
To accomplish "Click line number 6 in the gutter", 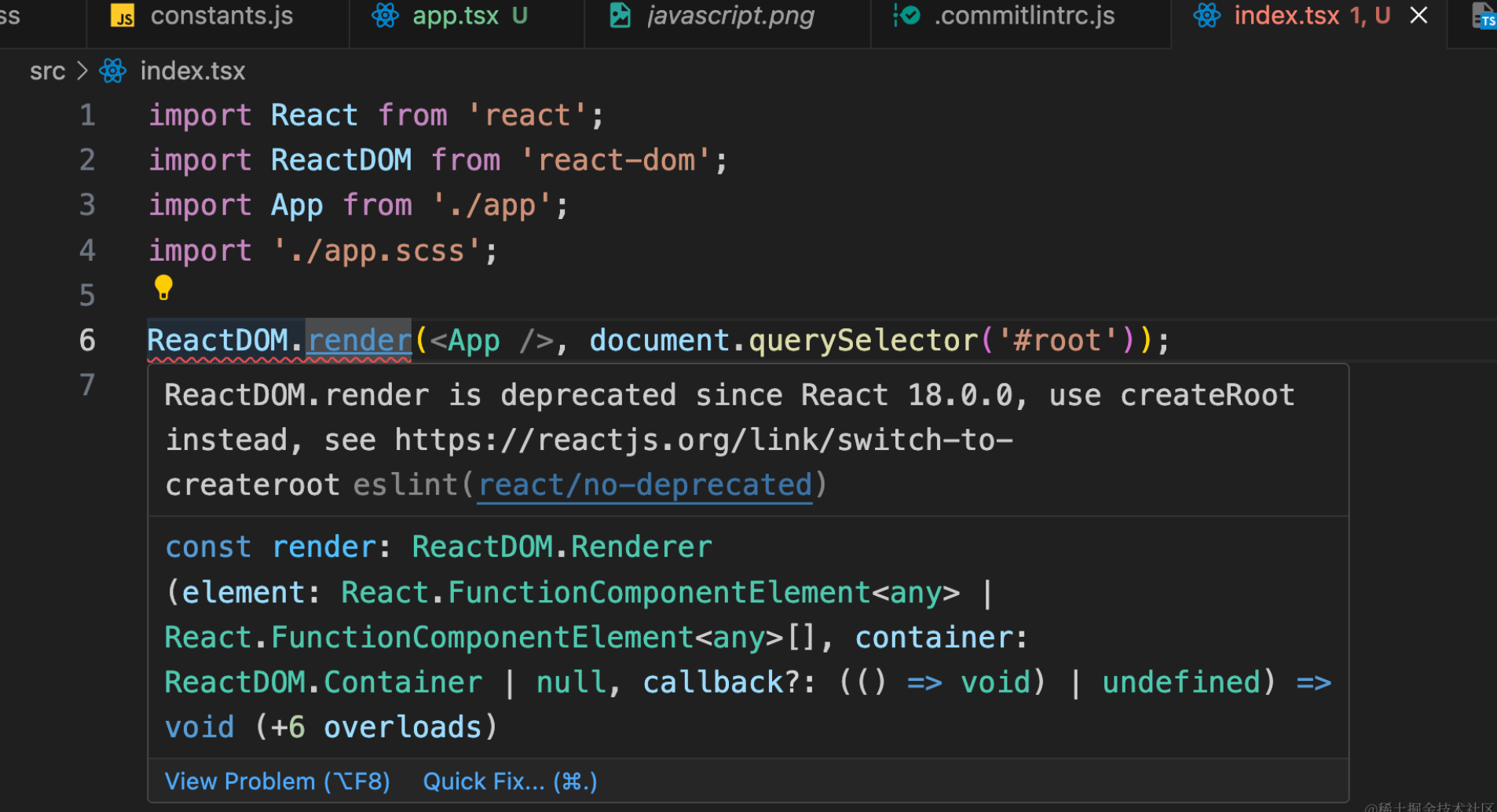I will click(x=87, y=340).
